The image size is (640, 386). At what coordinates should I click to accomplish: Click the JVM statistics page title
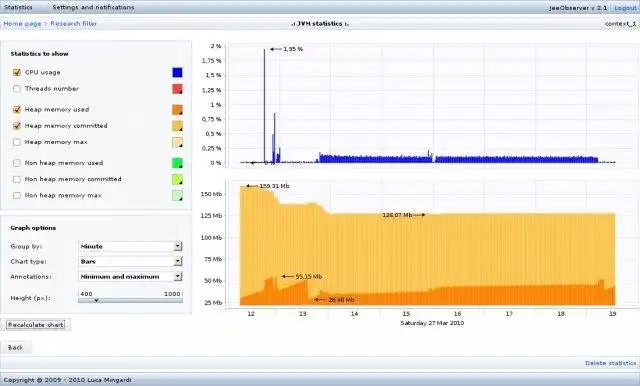[x=320, y=24]
